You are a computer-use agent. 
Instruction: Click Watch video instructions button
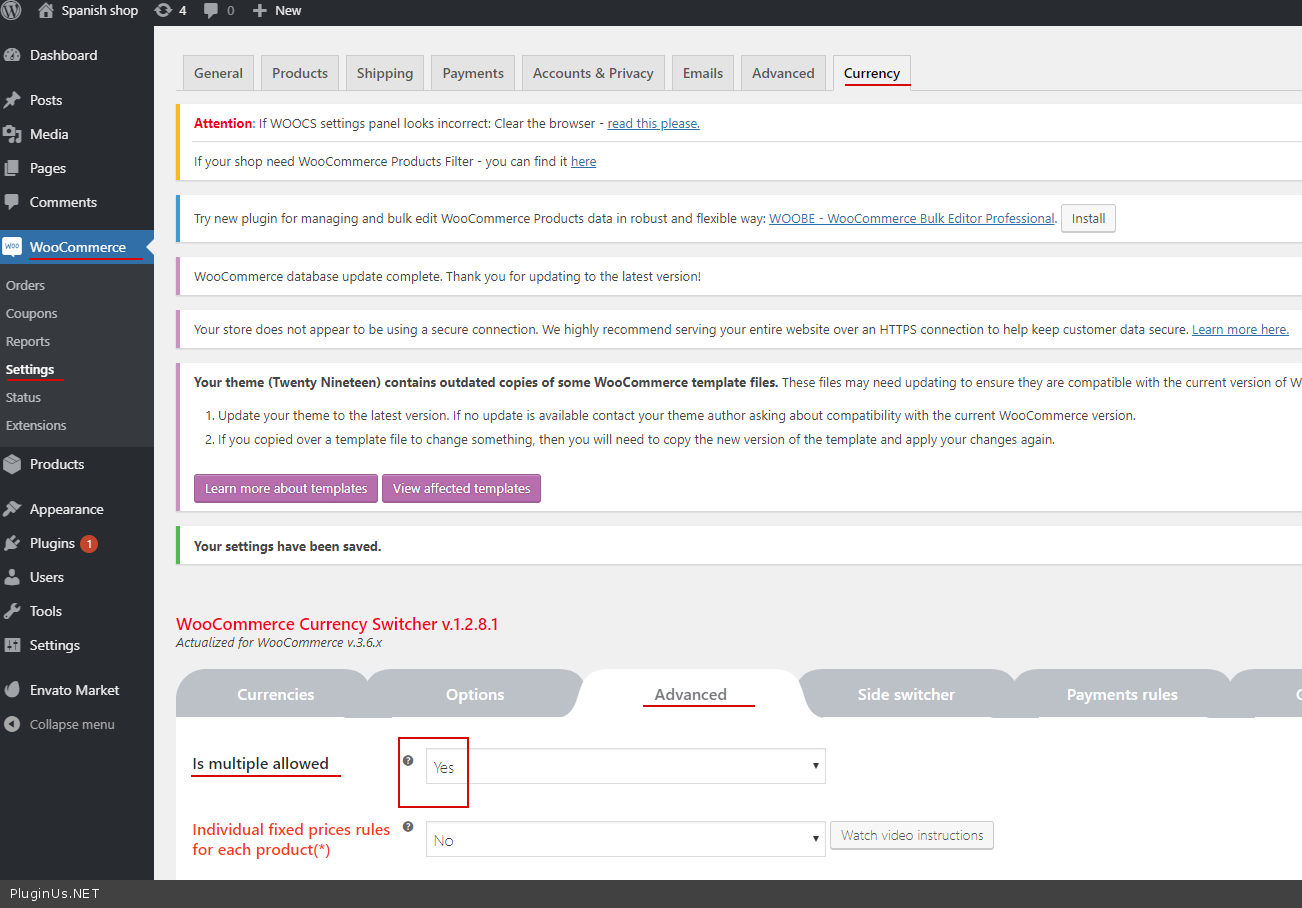click(x=912, y=835)
